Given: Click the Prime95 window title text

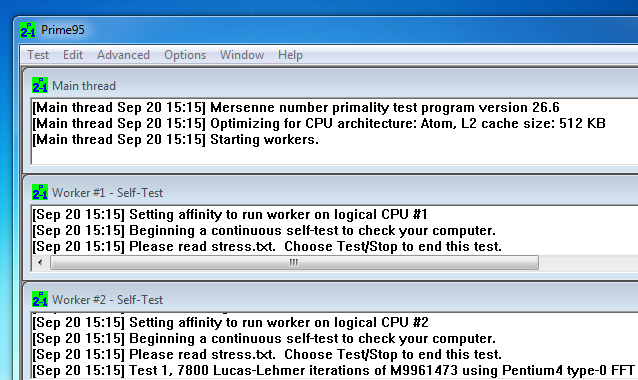Looking at the screenshot, I should pyautogui.click(x=63, y=30).
